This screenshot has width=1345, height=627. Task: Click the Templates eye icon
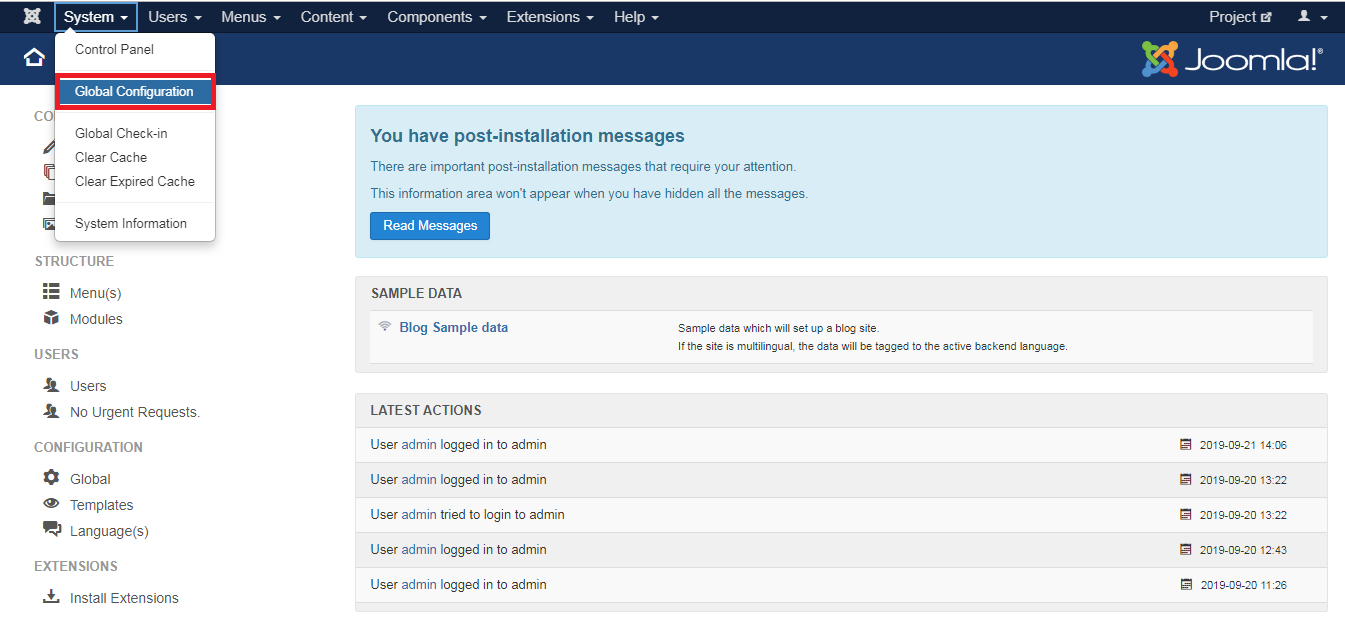click(51, 504)
